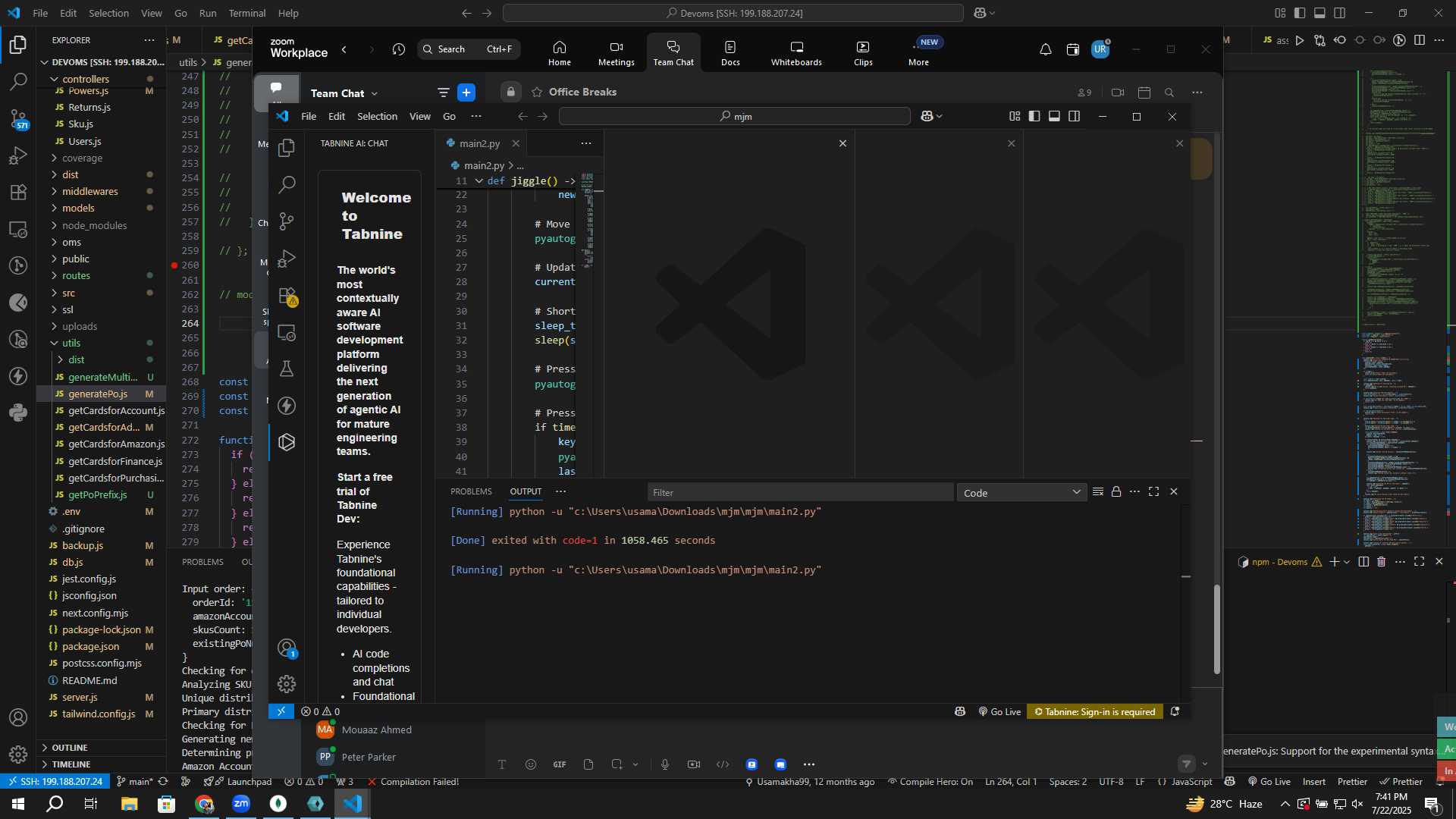Select the main2.py editor tab
This screenshot has width=1456, height=819.
[479, 143]
